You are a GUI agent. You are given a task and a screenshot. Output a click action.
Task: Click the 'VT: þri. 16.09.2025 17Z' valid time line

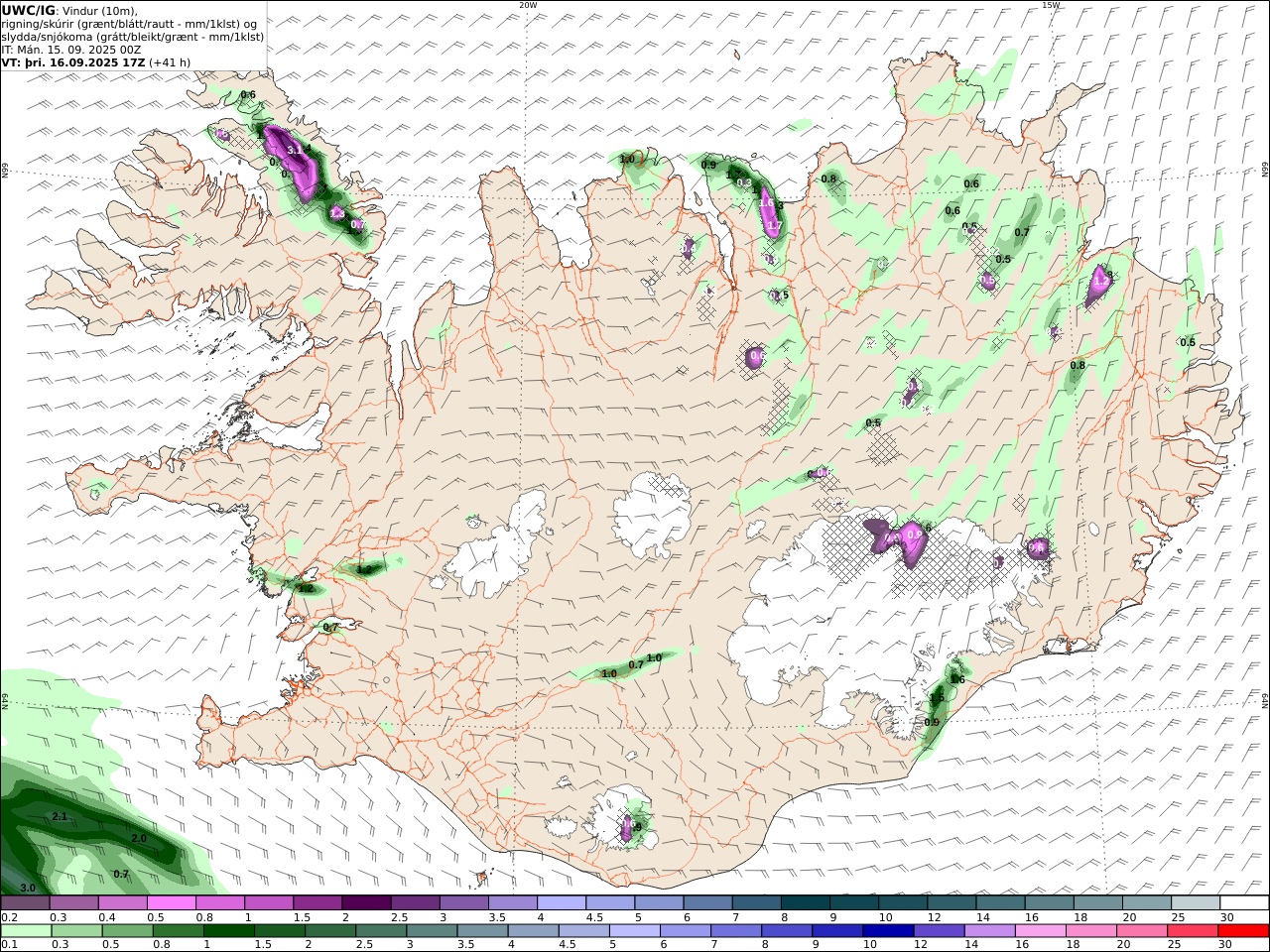(73, 61)
